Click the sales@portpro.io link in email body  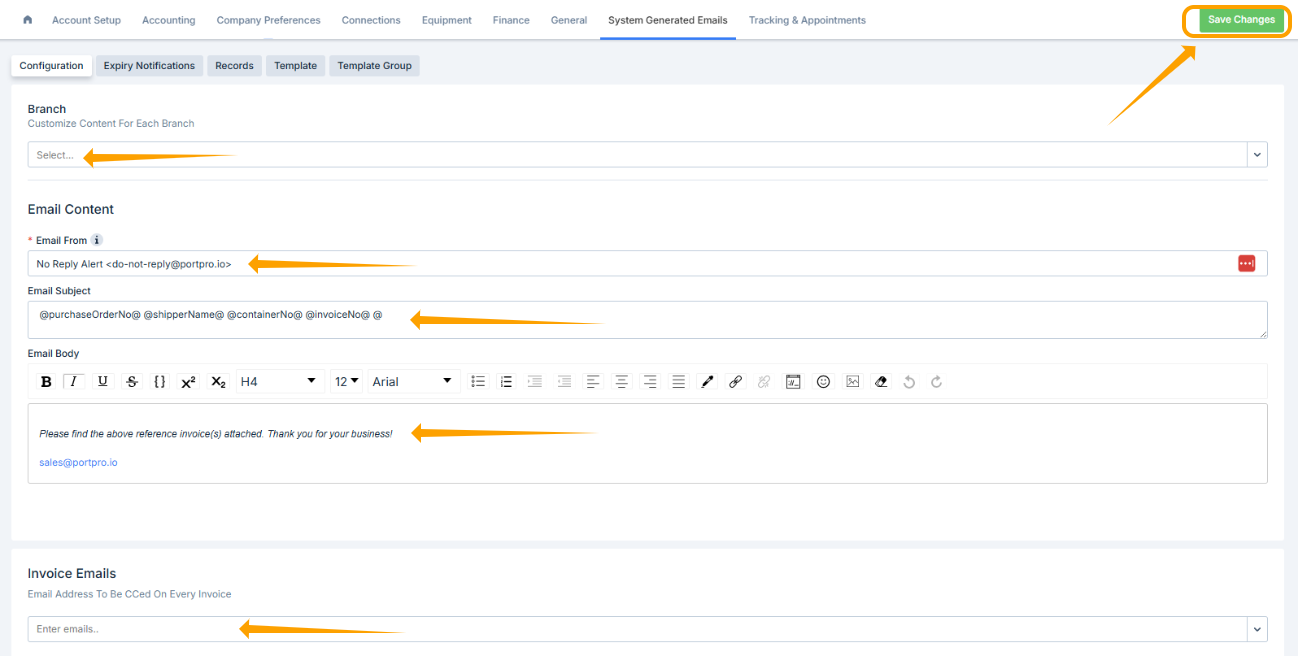[x=78, y=463]
